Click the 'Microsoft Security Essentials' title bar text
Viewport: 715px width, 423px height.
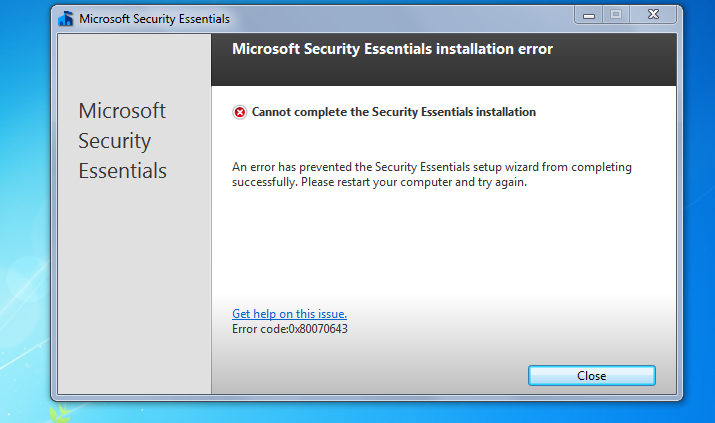click(155, 19)
